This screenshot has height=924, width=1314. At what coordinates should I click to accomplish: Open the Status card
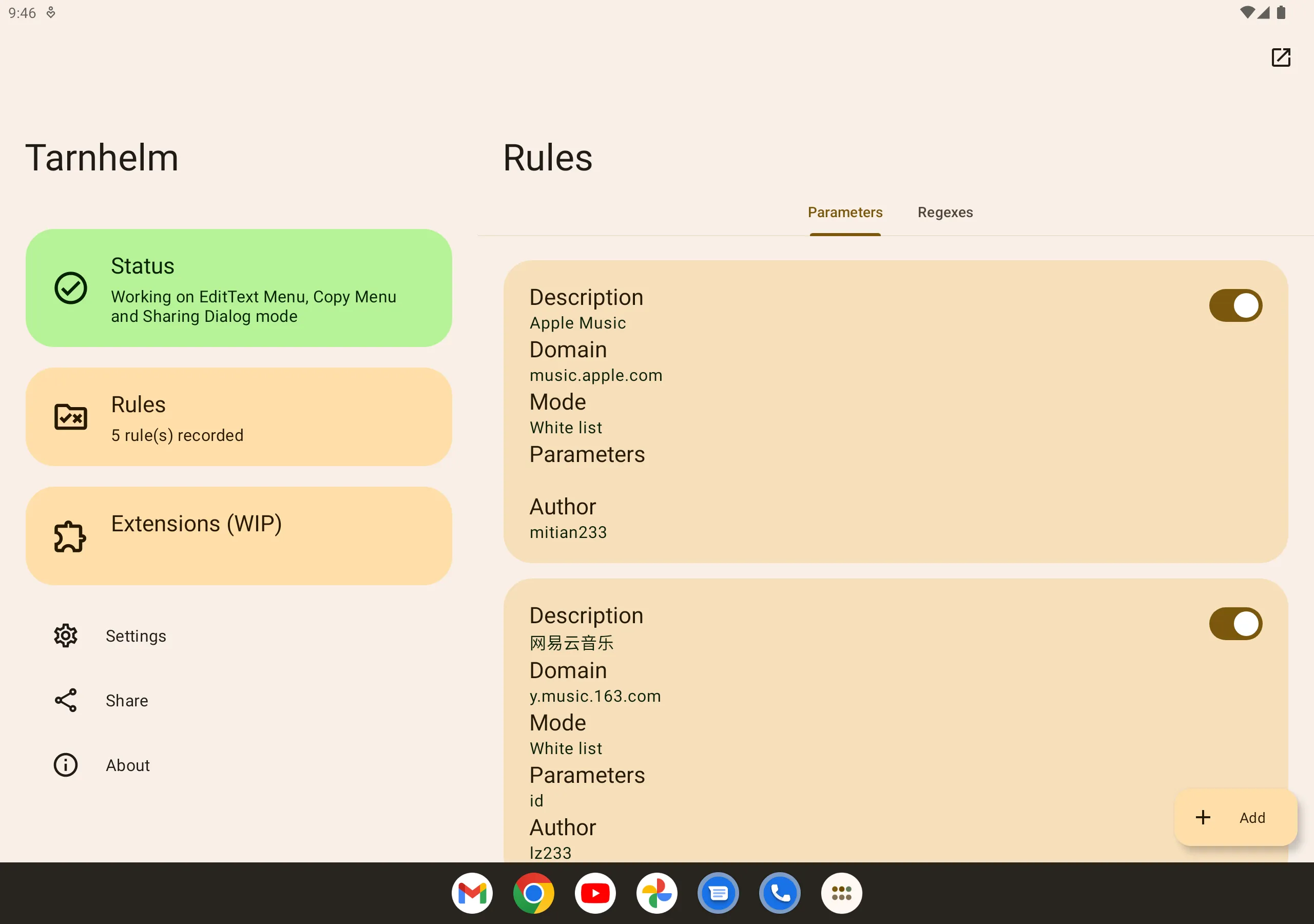coord(239,288)
